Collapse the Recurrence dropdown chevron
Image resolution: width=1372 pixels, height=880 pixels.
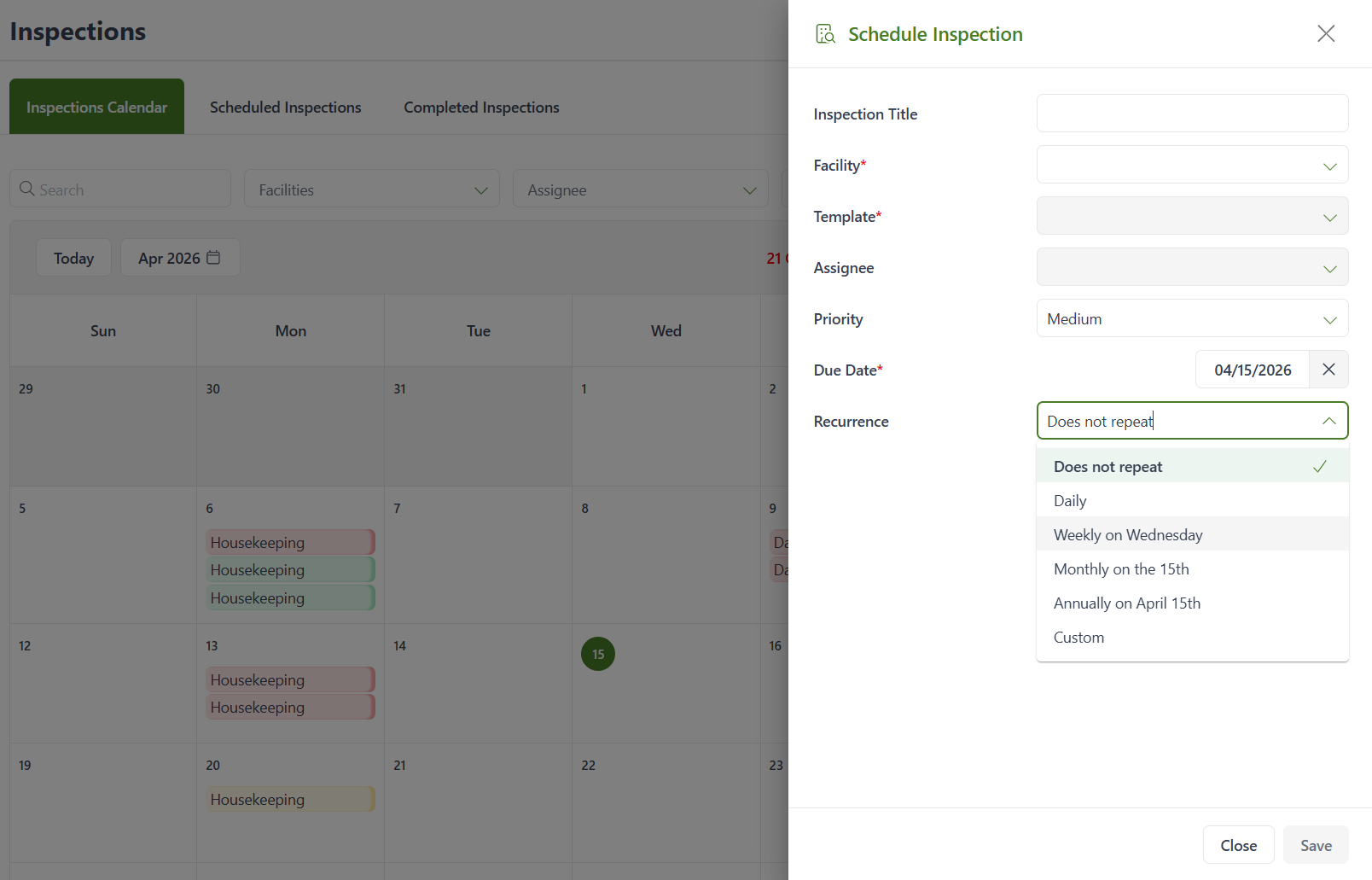pyautogui.click(x=1328, y=421)
